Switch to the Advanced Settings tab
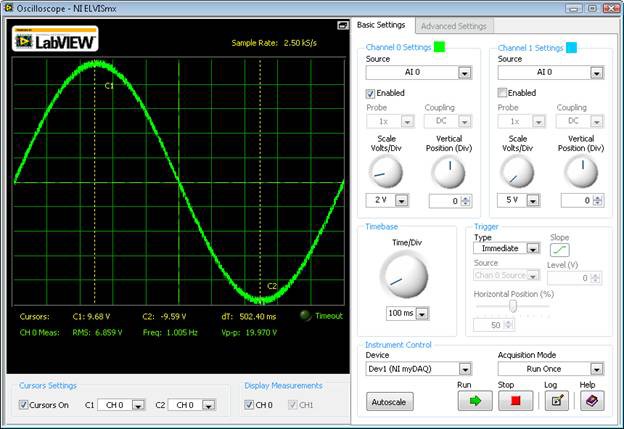Image resolution: width=624 pixels, height=429 pixels. coord(454,26)
